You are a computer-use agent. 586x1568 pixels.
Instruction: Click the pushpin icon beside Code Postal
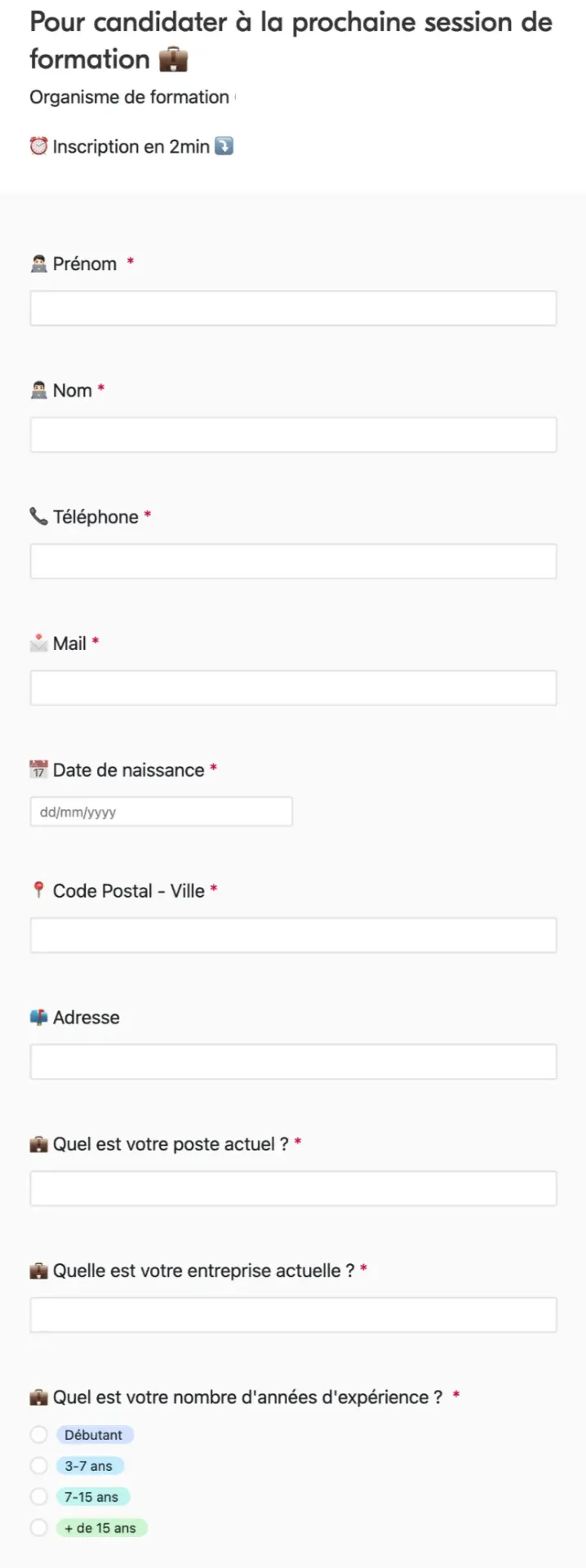(x=37, y=890)
